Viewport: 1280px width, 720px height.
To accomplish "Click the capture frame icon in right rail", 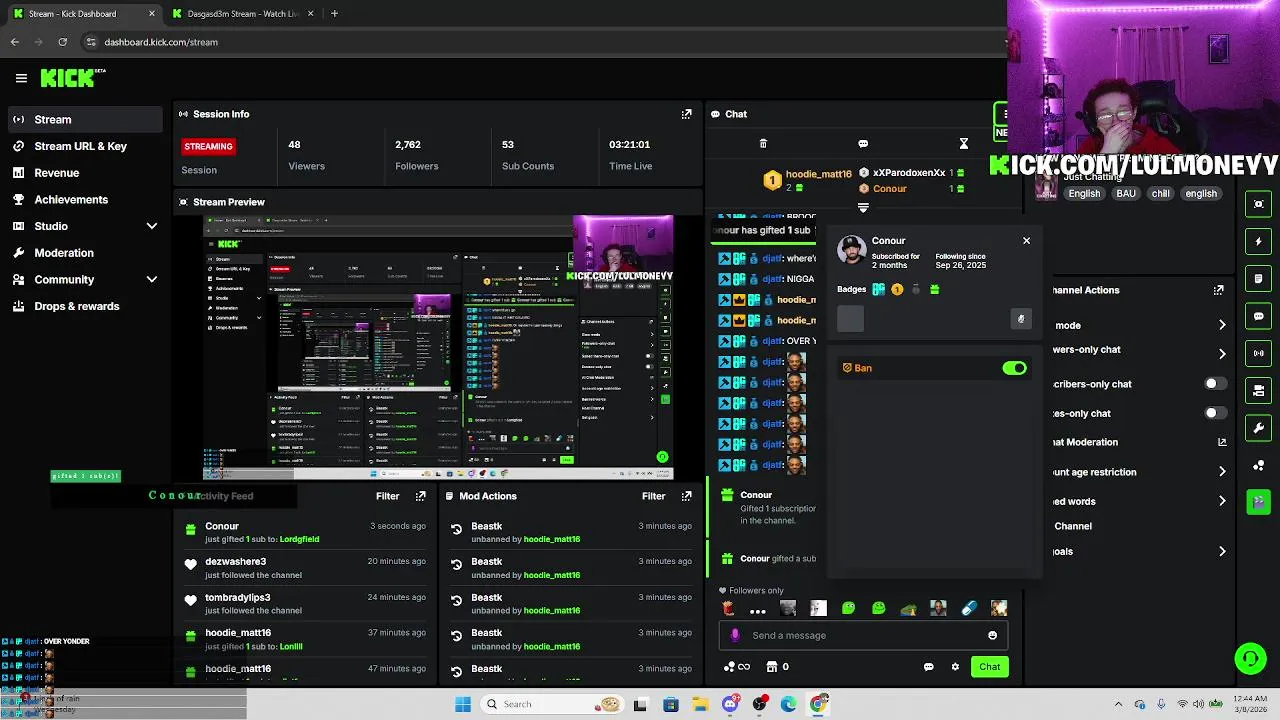I will [1259, 204].
